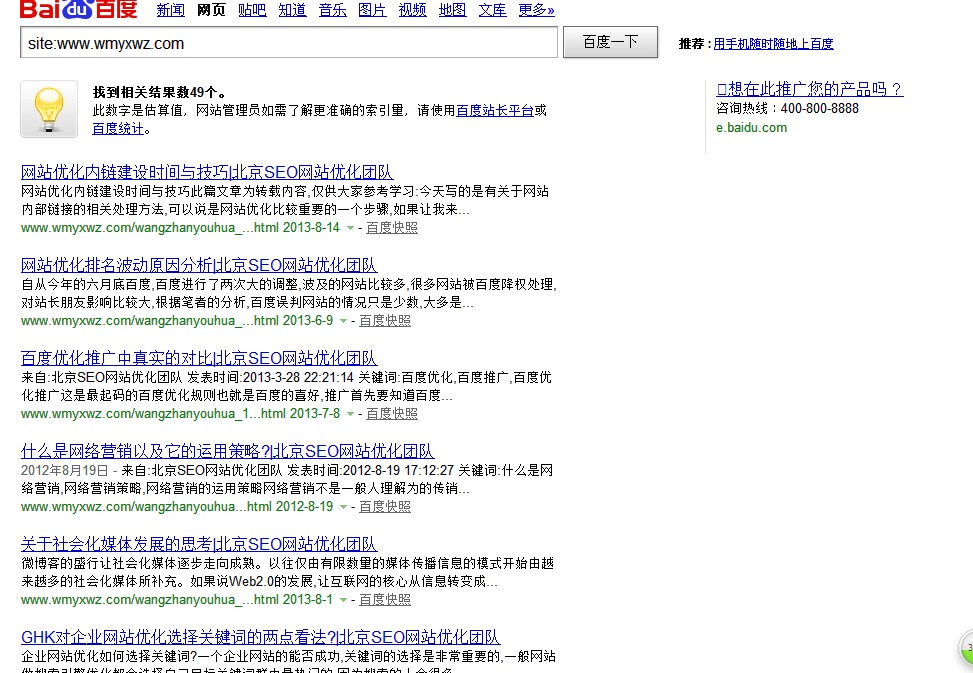The width and height of the screenshot is (973, 673).
Task: Expand dropdown arrow next to 2013-7-8 result
Action: tap(350, 414)
